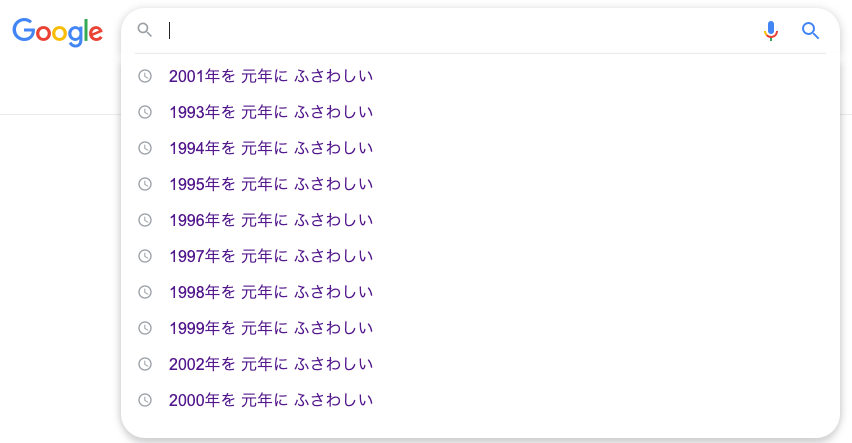Screen dimensions: 852x443
Task: Select suggestion 1993年を 元年に ふさわしい
Action: point(480,112)
